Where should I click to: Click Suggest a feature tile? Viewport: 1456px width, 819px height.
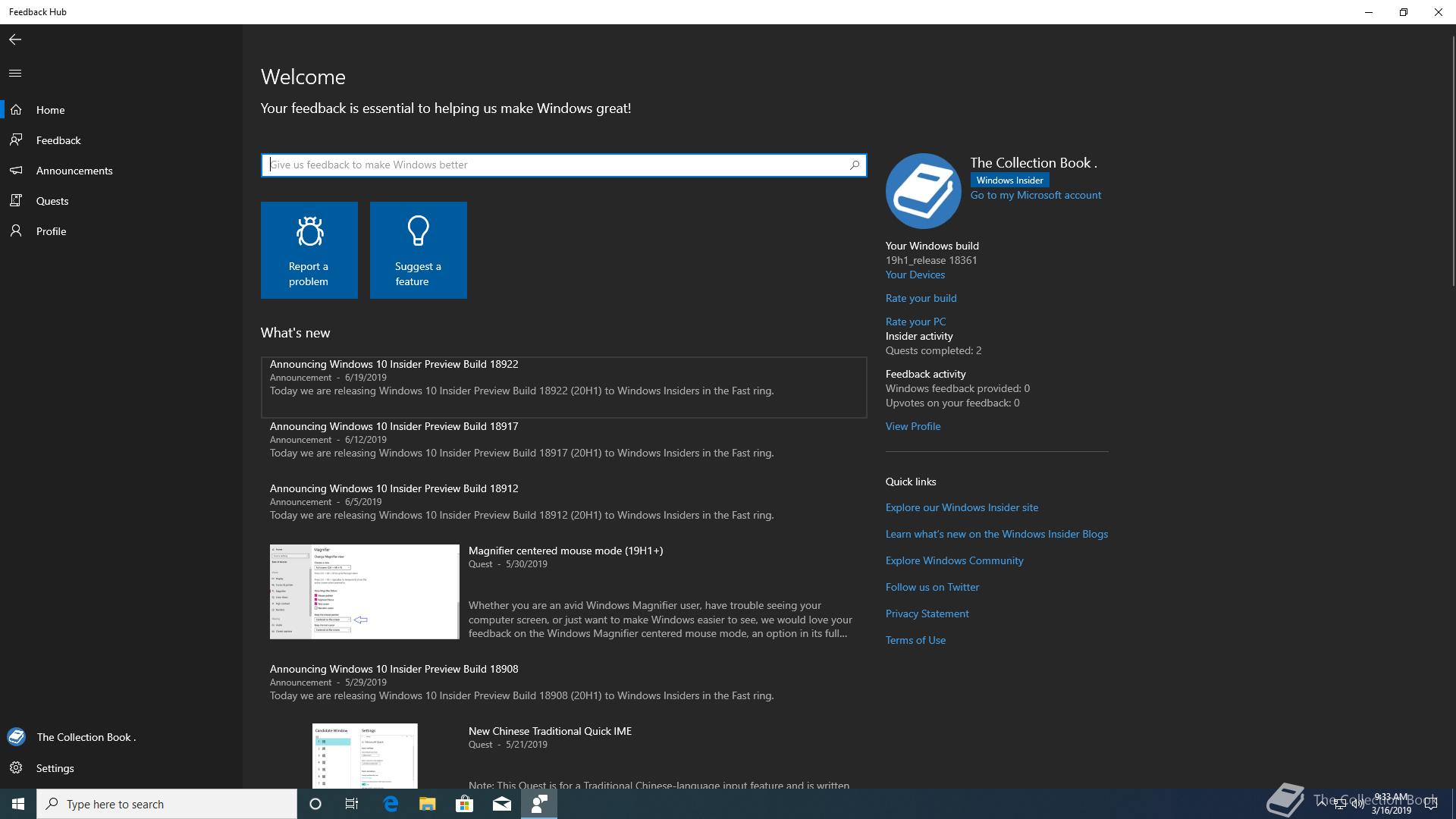[419, 250]
